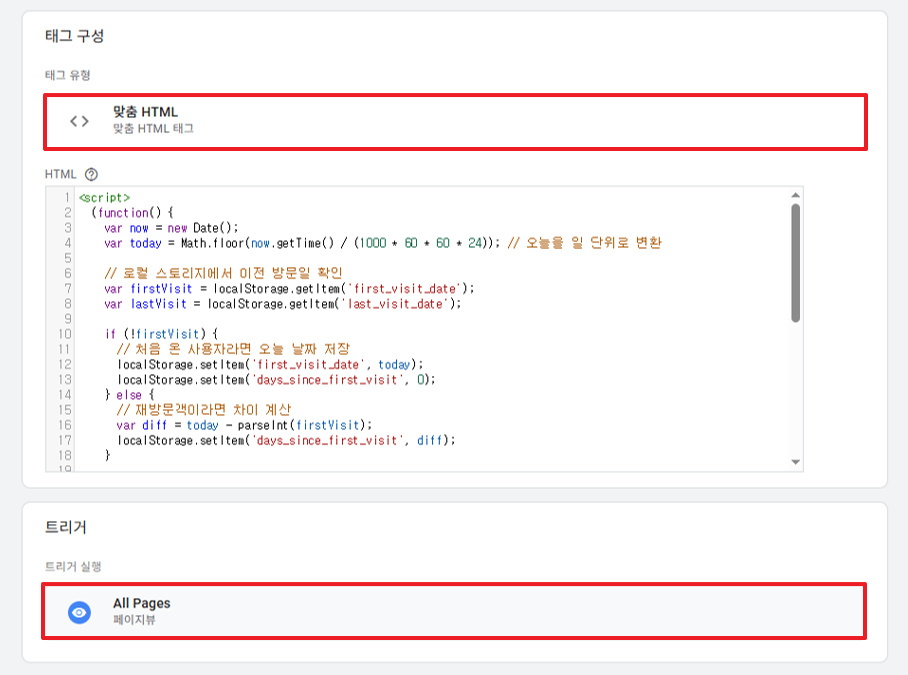Click line number 10 in the gutter
The image size is (908, 675).
pyautogui.click(x=65, y=334)
